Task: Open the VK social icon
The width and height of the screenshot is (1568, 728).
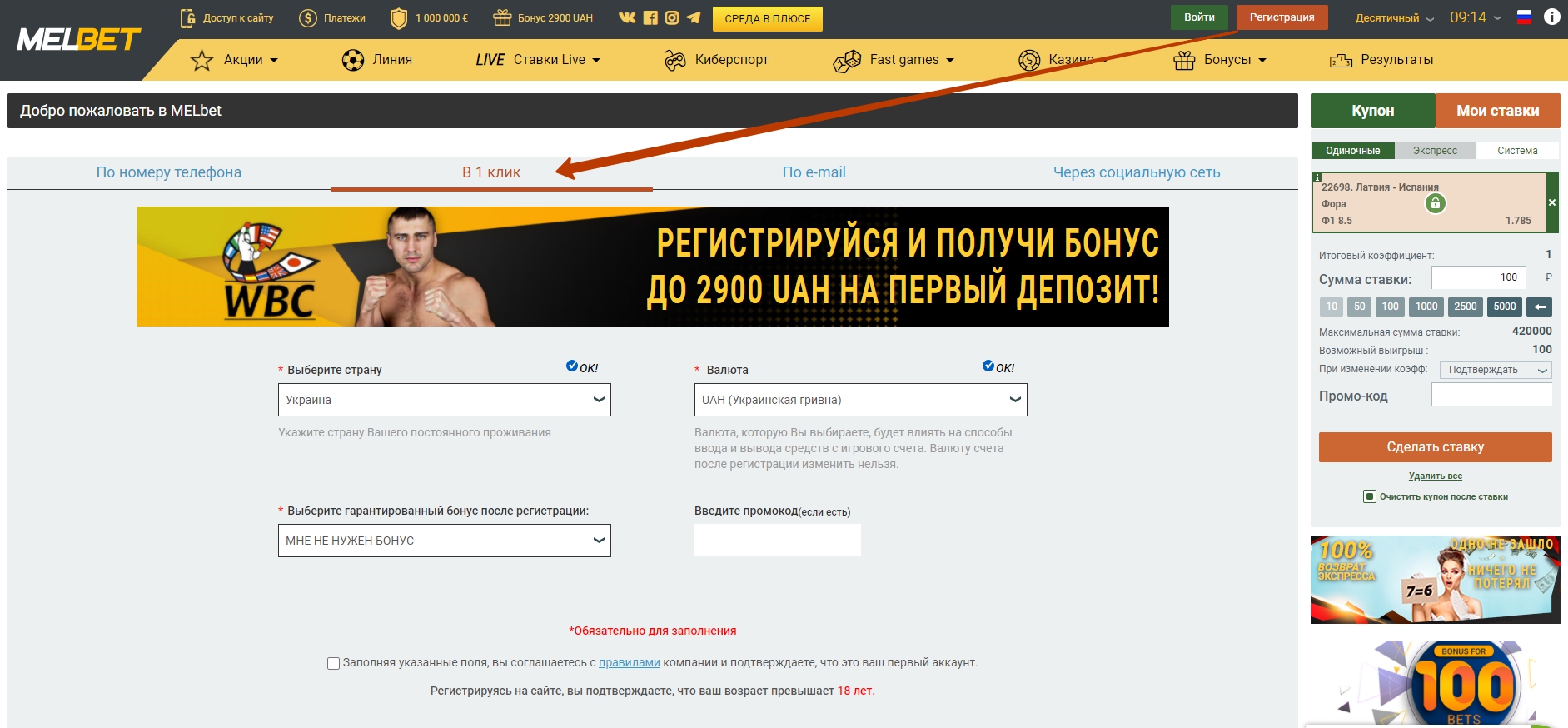Action: point(627,17)
